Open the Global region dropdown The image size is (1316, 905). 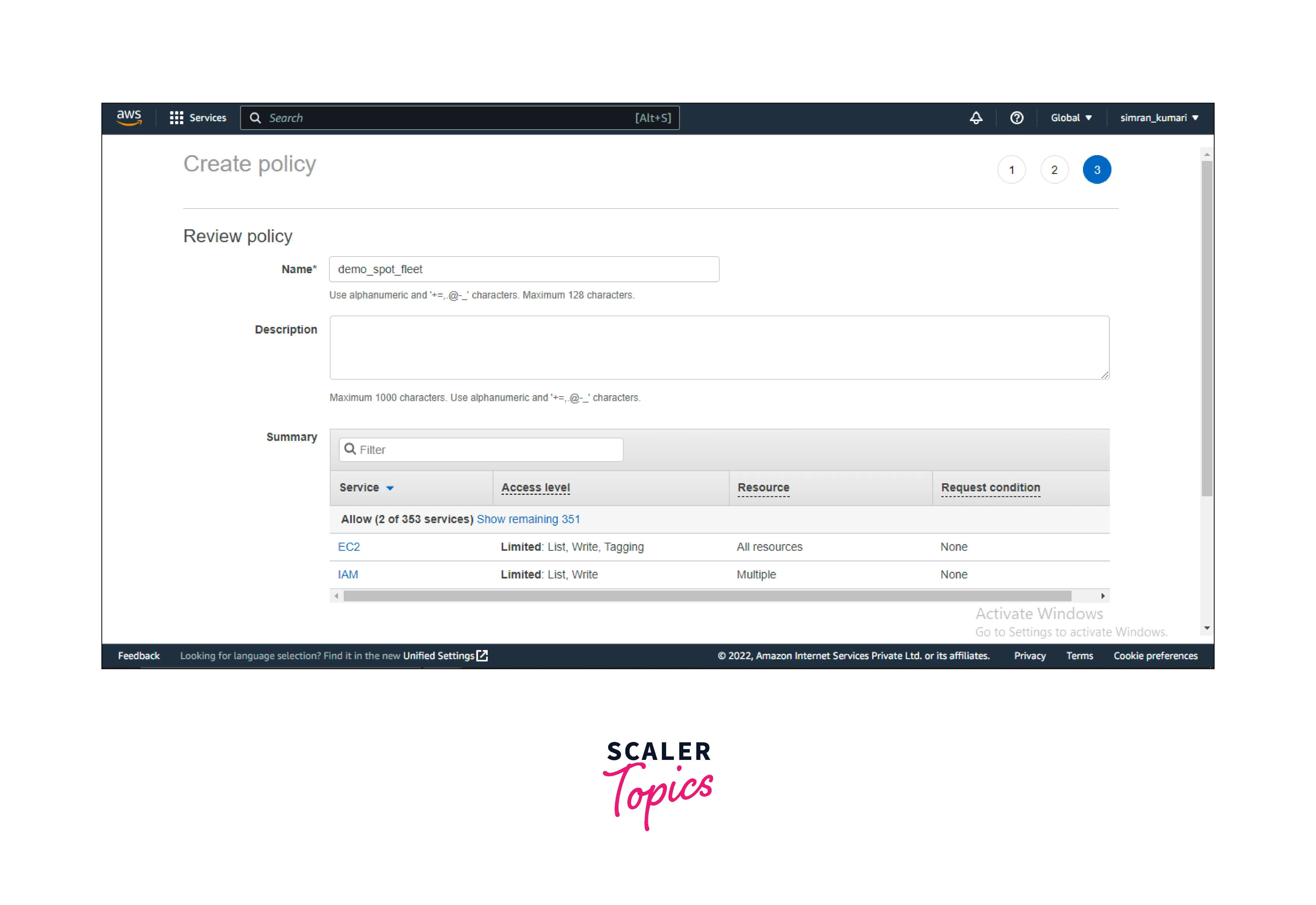tap(1070, 118)
